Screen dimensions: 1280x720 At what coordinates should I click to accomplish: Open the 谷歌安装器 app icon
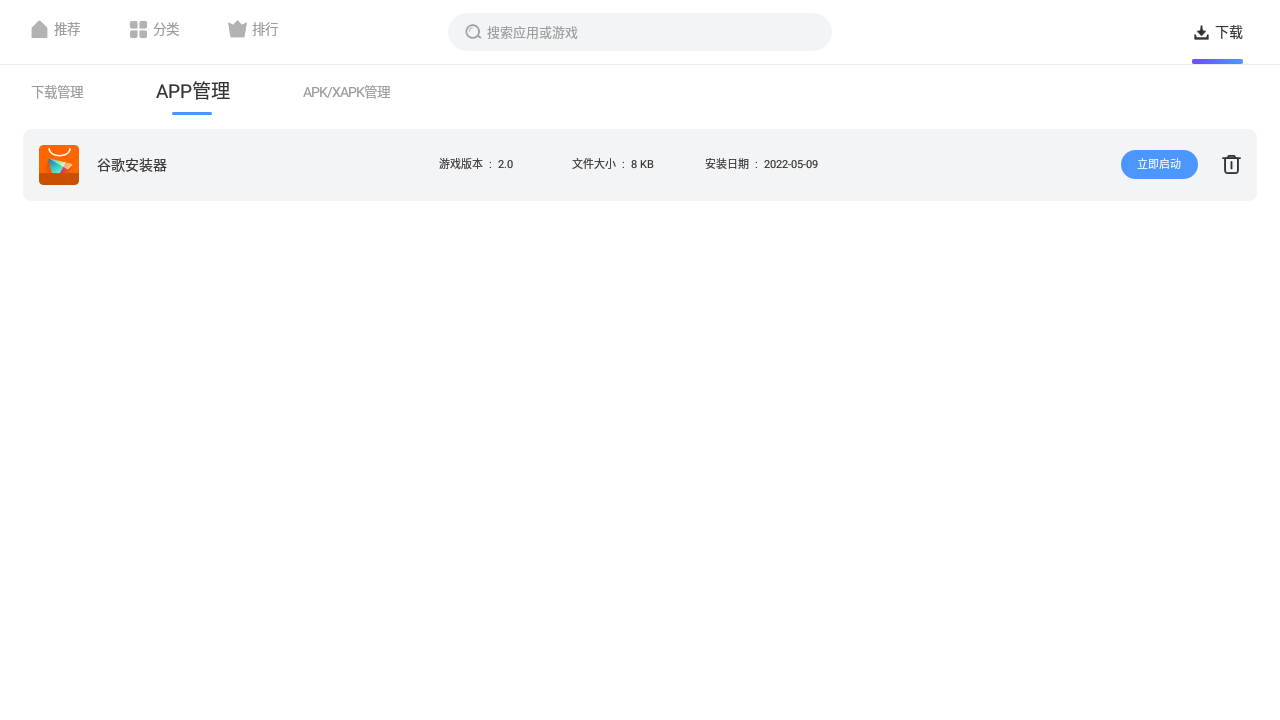point(58,164)
